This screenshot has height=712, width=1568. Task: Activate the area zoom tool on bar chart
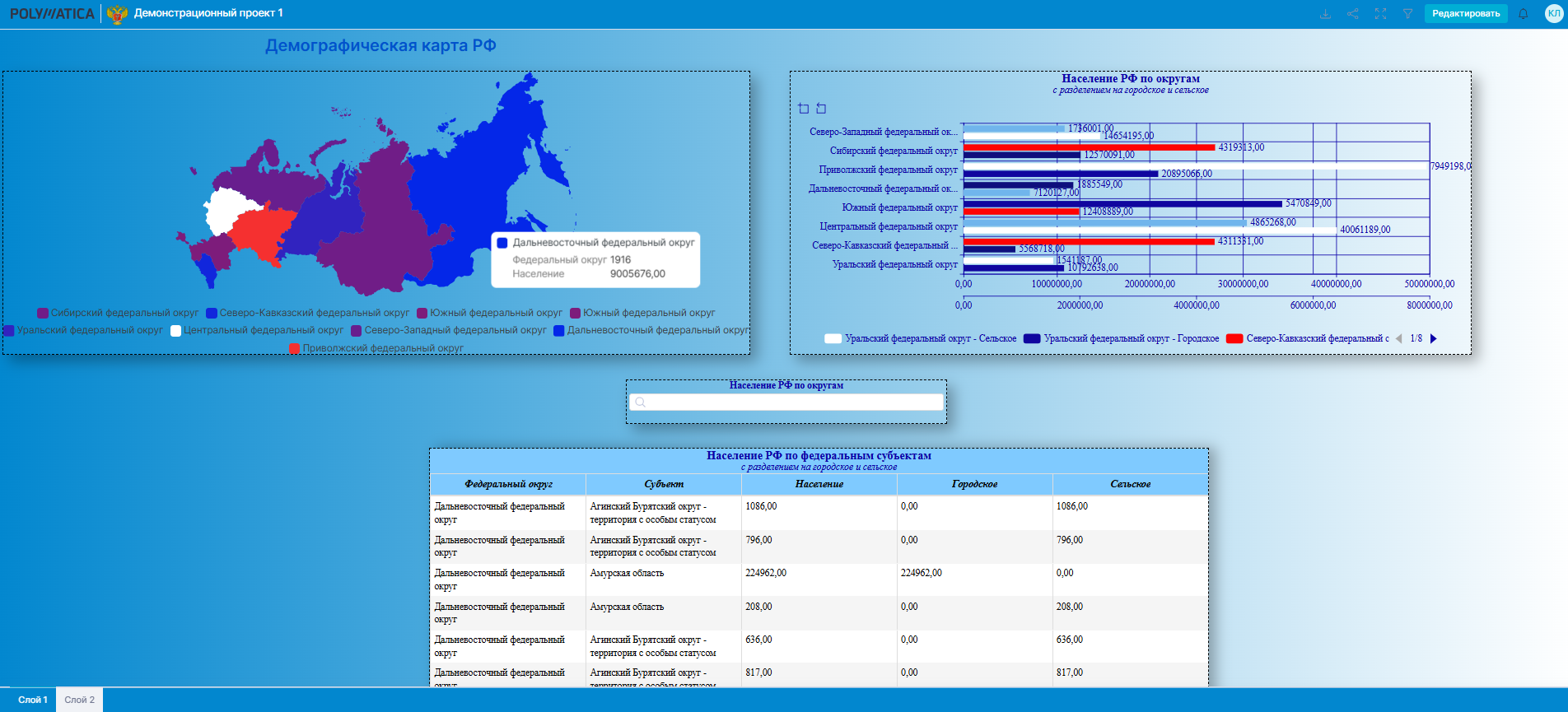(x=804, y=109)
